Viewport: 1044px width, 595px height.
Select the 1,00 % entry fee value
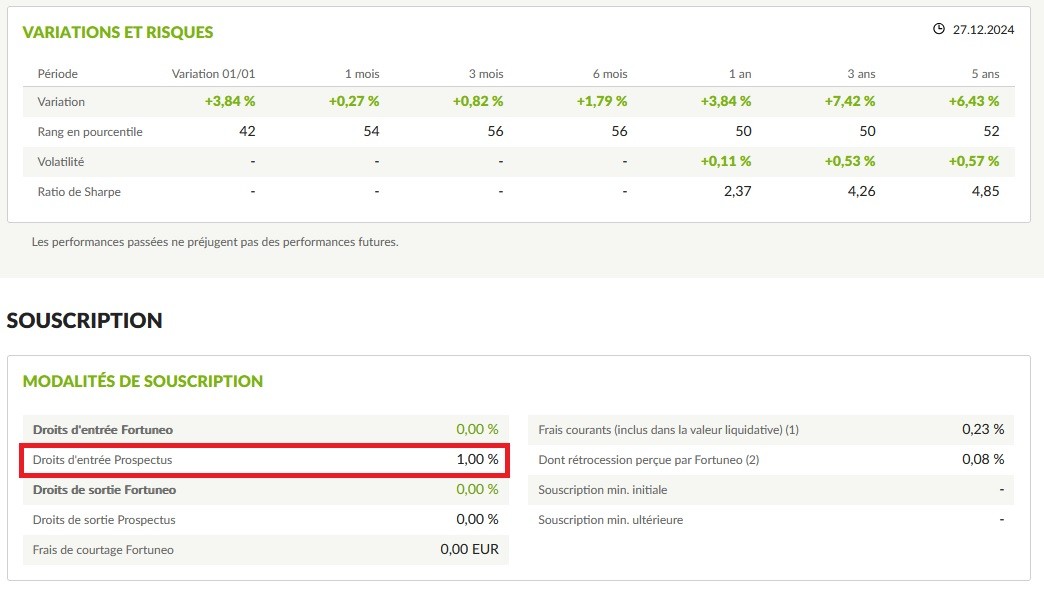pyautogui.click(x=477, y=460)
